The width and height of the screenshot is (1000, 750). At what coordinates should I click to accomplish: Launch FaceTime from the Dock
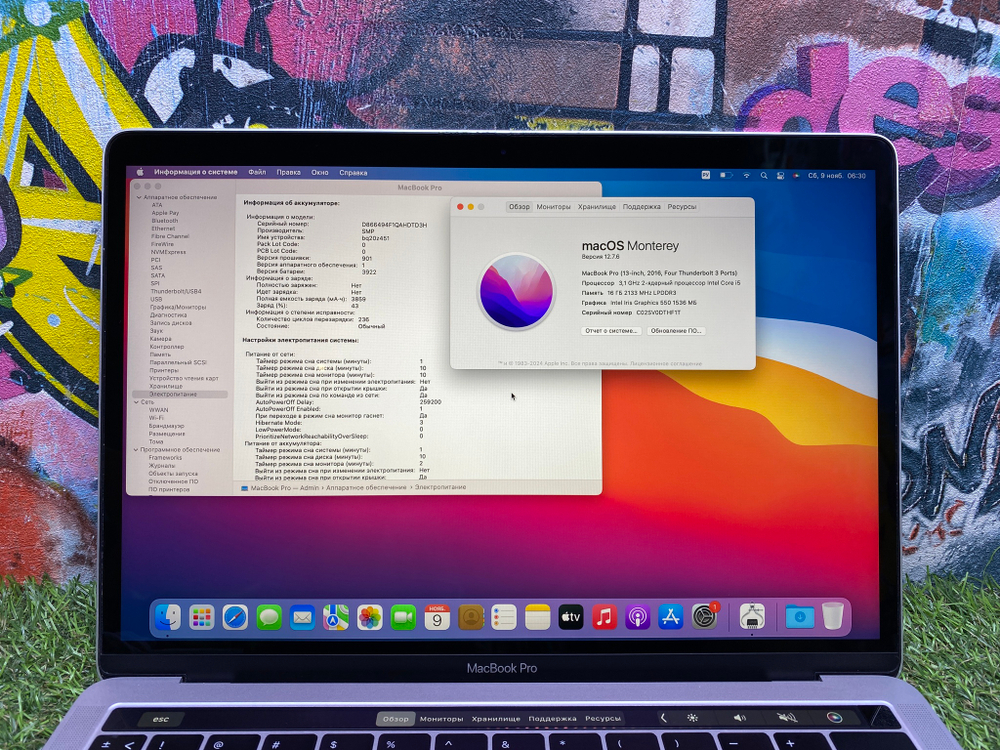402,617
